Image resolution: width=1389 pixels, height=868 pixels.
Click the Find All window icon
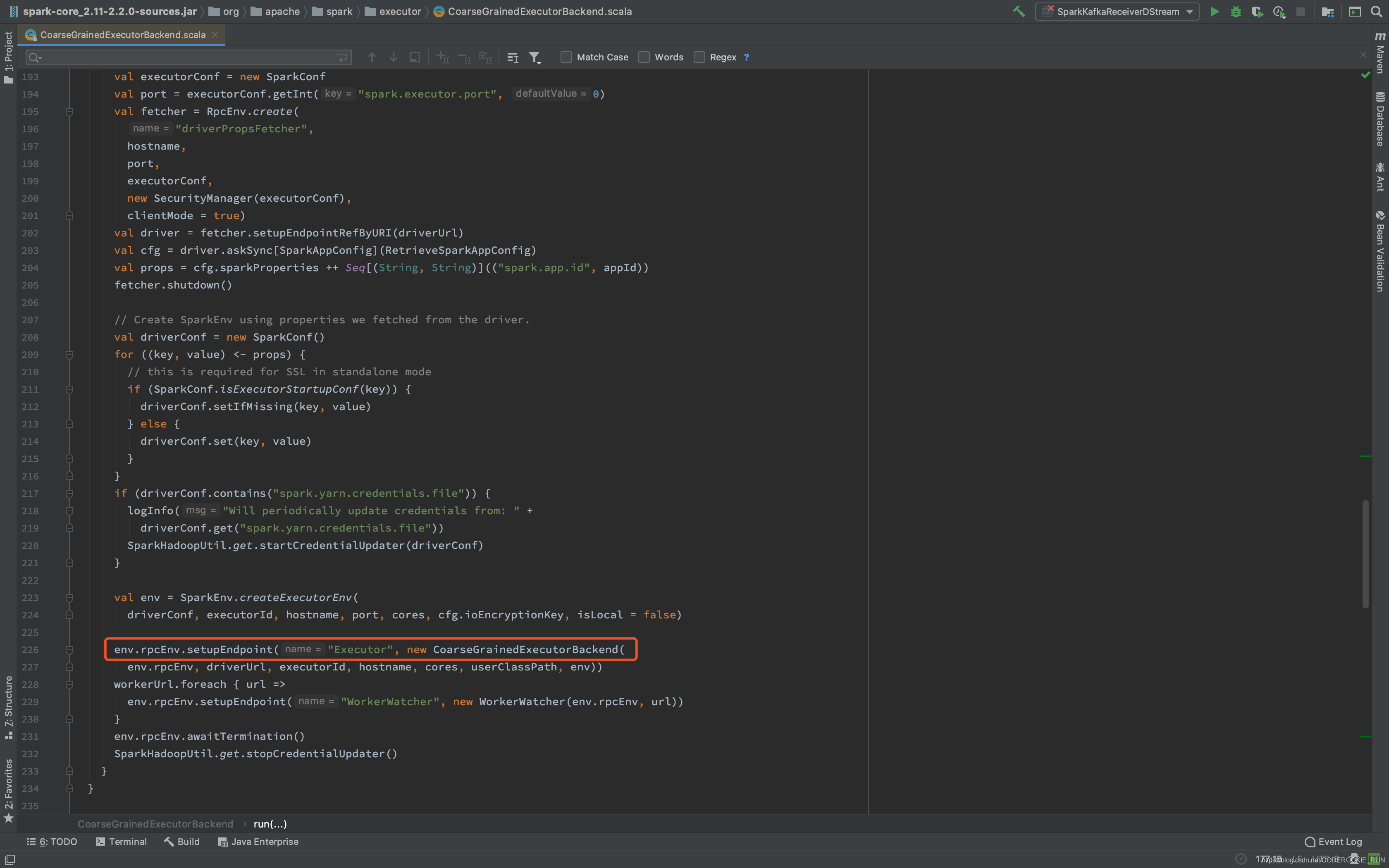point(415,57)
